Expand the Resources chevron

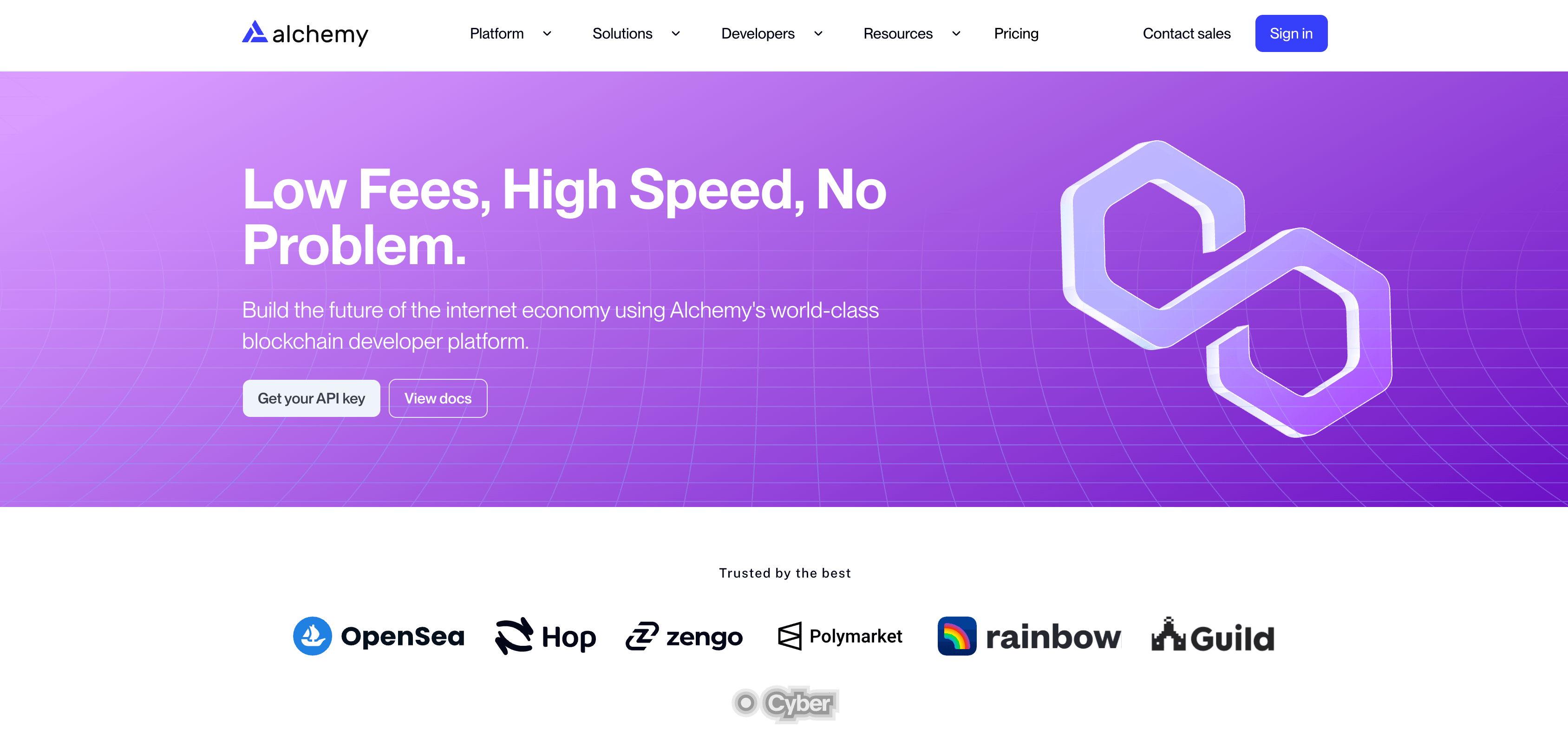pos(956,33)
